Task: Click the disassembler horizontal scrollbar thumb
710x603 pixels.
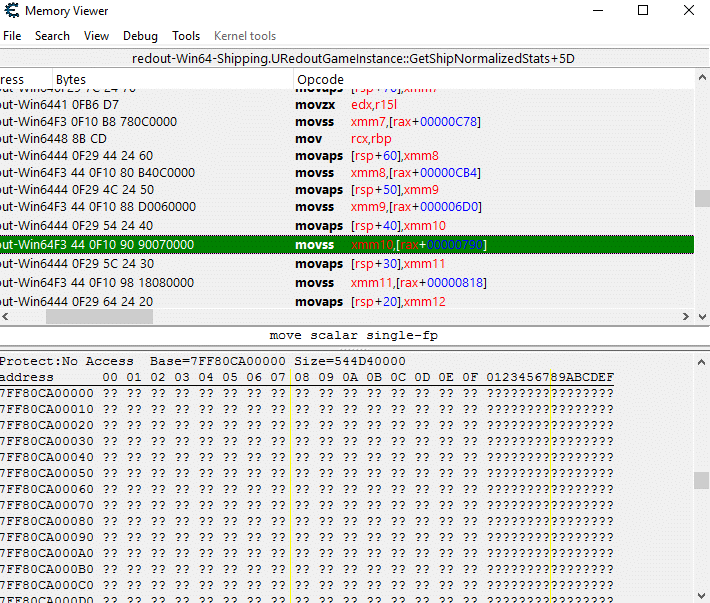Action: click(99, 317)
